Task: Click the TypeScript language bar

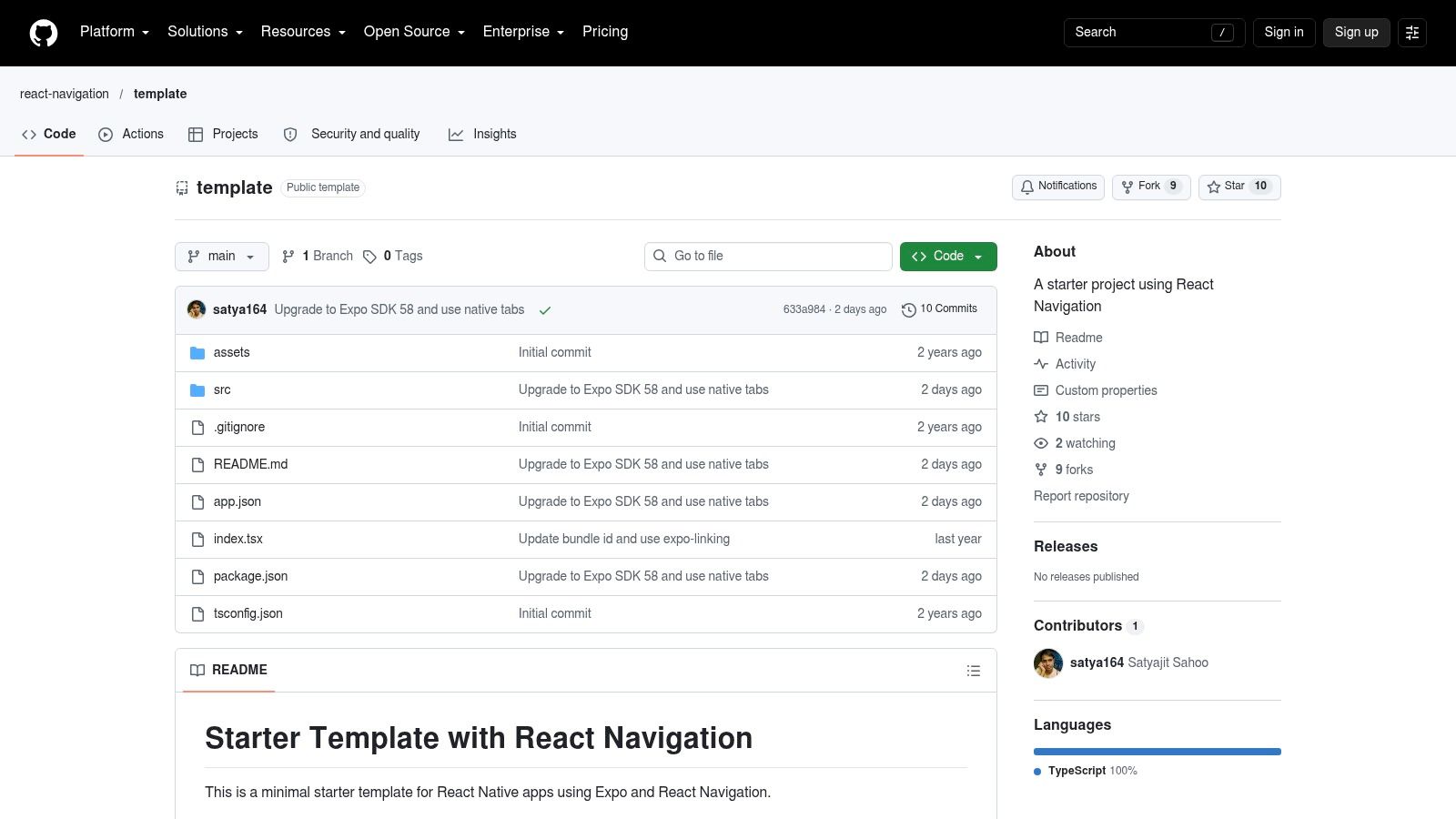Action: point(1158,752)
